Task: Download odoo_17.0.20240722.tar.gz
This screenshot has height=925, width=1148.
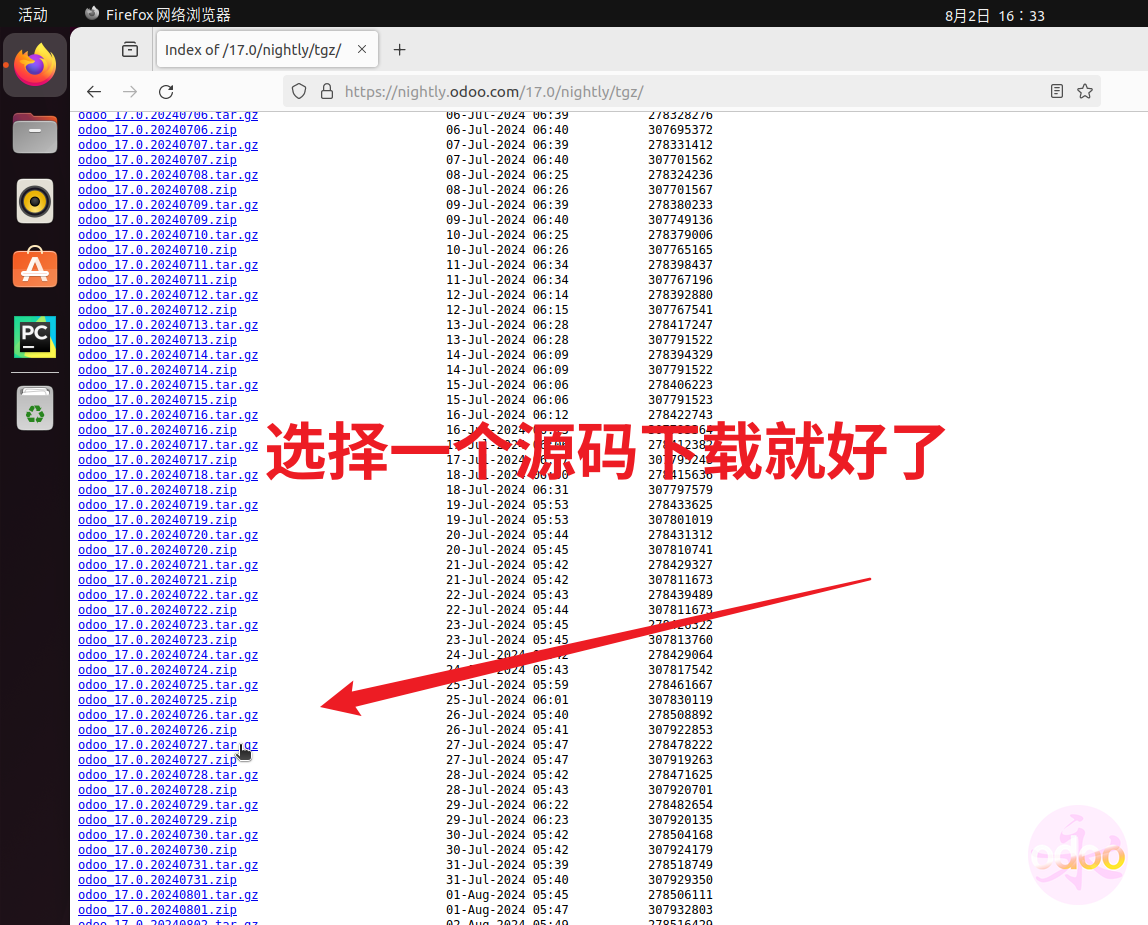Action: click(168, 595)
